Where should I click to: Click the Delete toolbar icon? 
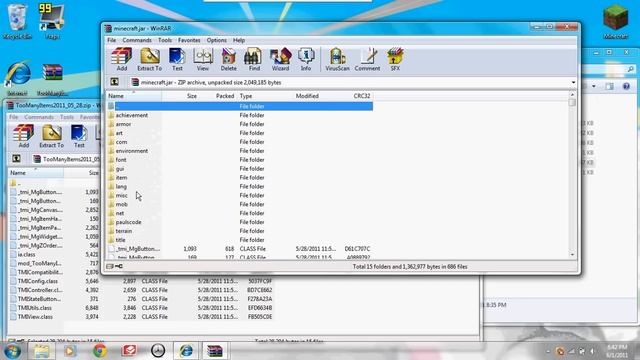click(229, 59)
